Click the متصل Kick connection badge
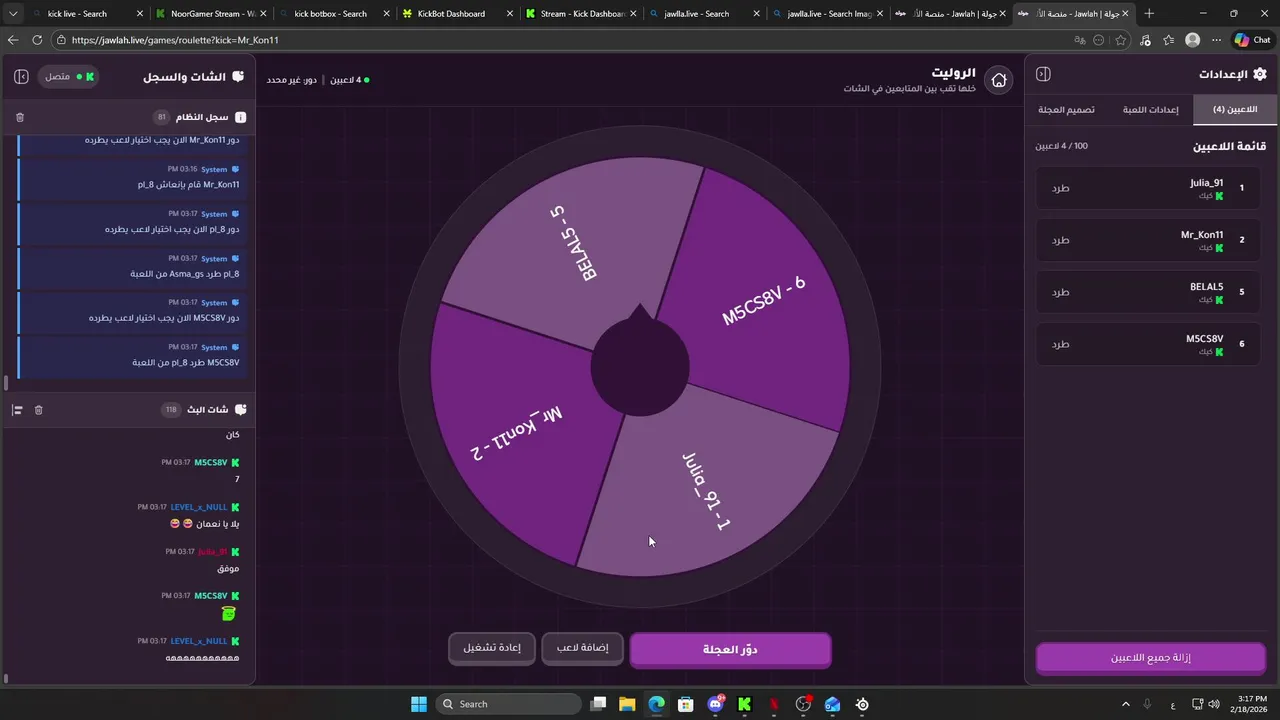 tap(70, 76)
